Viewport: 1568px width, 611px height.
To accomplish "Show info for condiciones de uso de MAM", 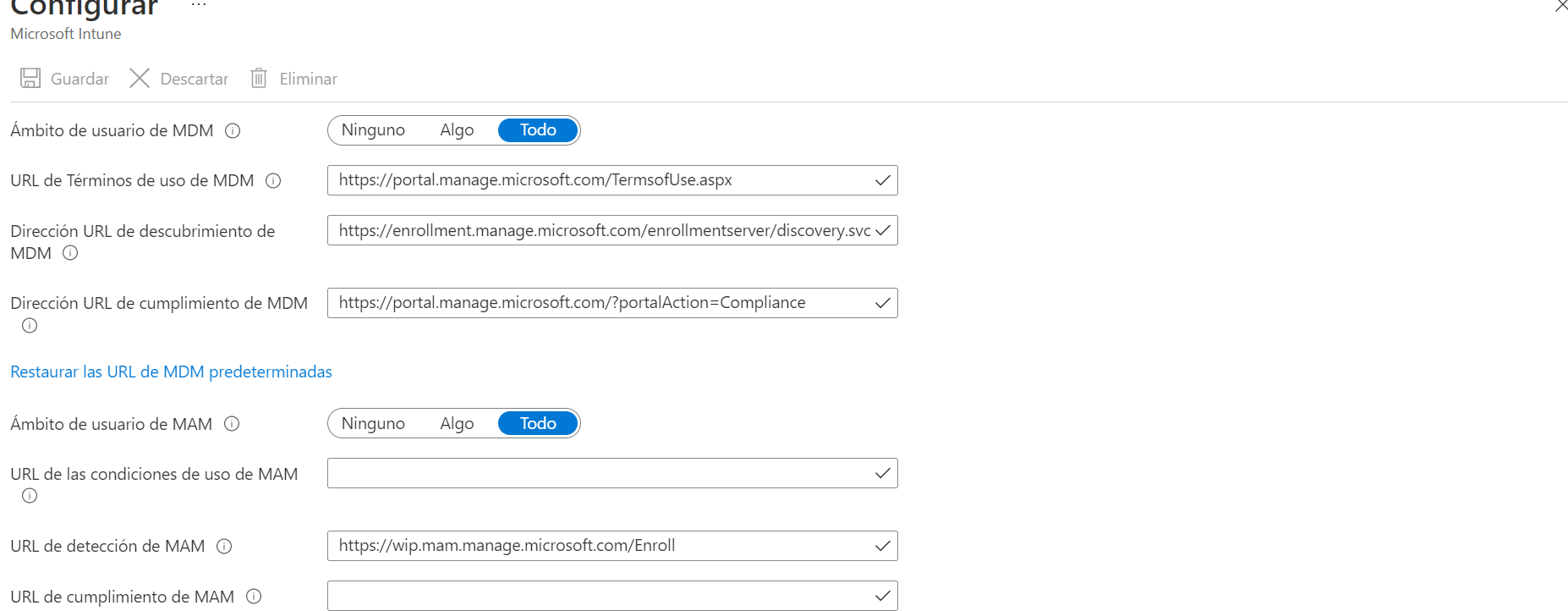I will point(30,496).
